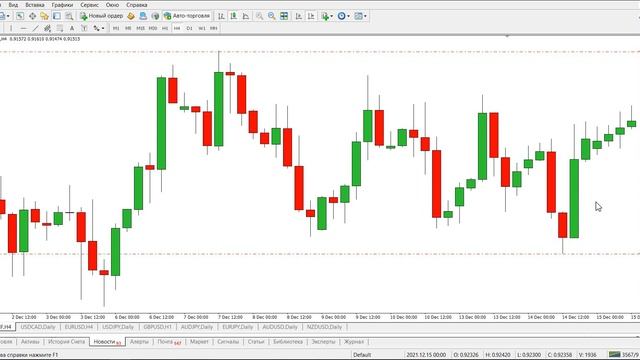Expand the Indicators dropdown arrow
The image size is (640, 360).
pos(331,16)
